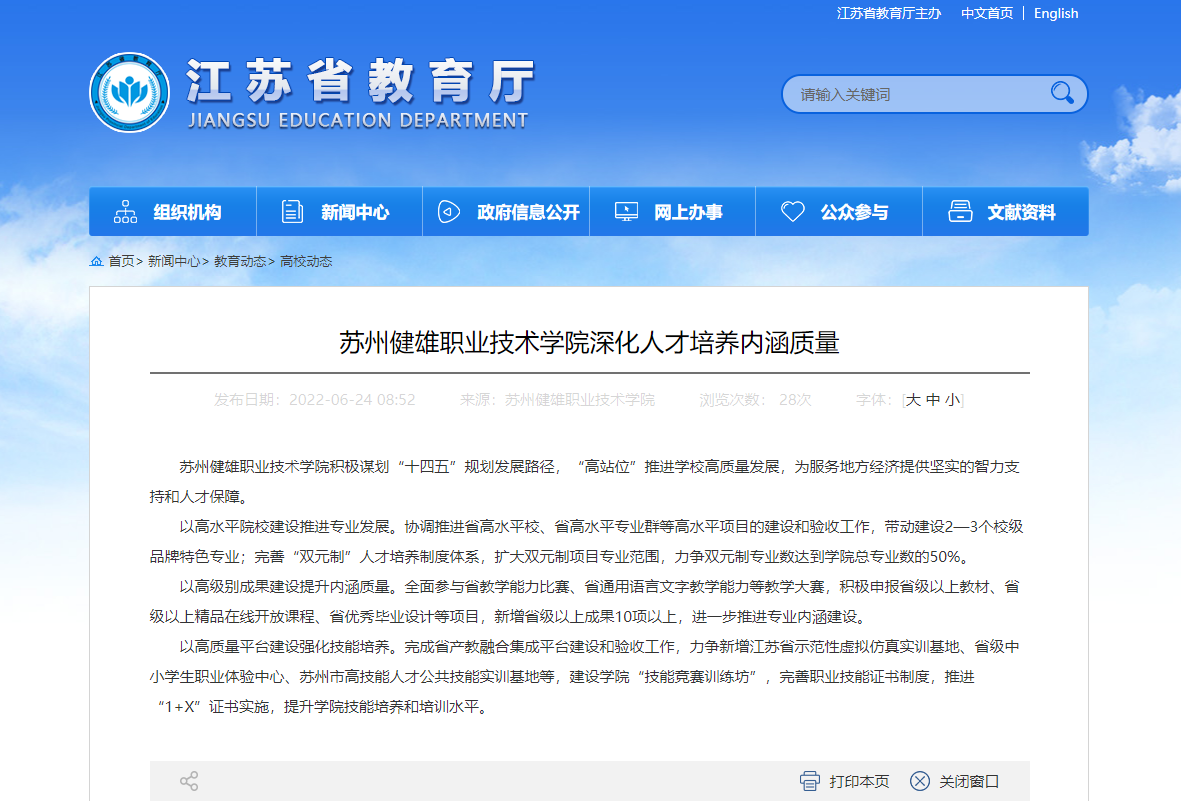Click the search magnifier icon
Image resolution: width=1181 pixels, height=801 pixels.
(1062, 94)
